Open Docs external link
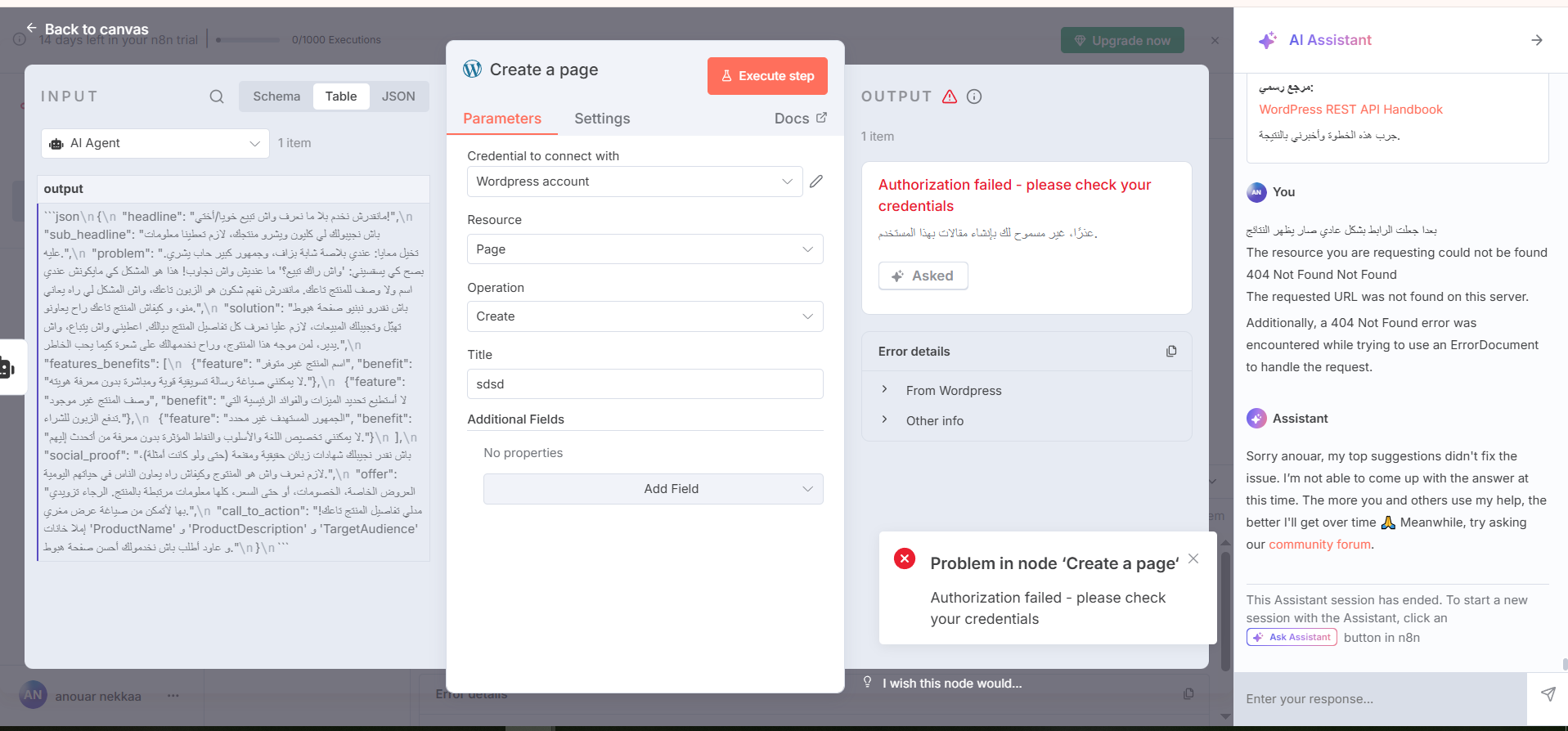Image resolution: width=1568 pixels, height=731 pixels. 801,119
